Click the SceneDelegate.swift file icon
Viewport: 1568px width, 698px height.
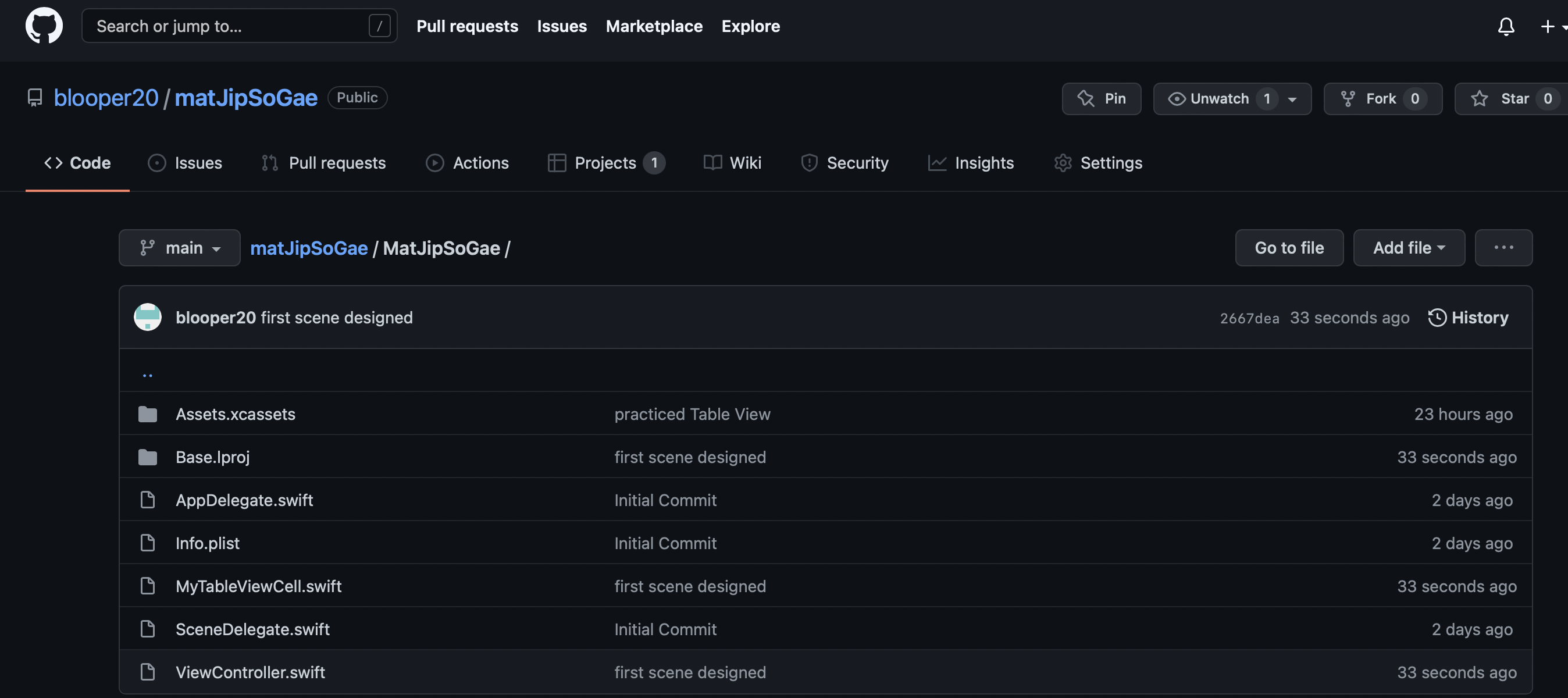point(147,629)
